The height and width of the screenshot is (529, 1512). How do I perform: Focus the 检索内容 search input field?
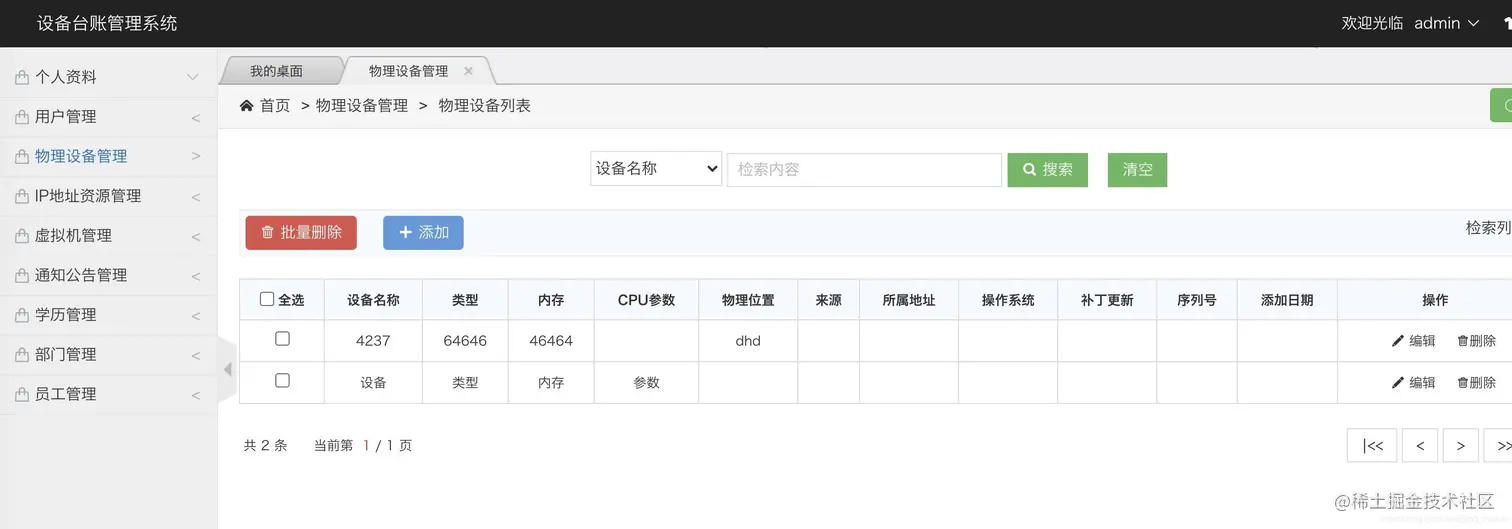[x=864, y=170]
